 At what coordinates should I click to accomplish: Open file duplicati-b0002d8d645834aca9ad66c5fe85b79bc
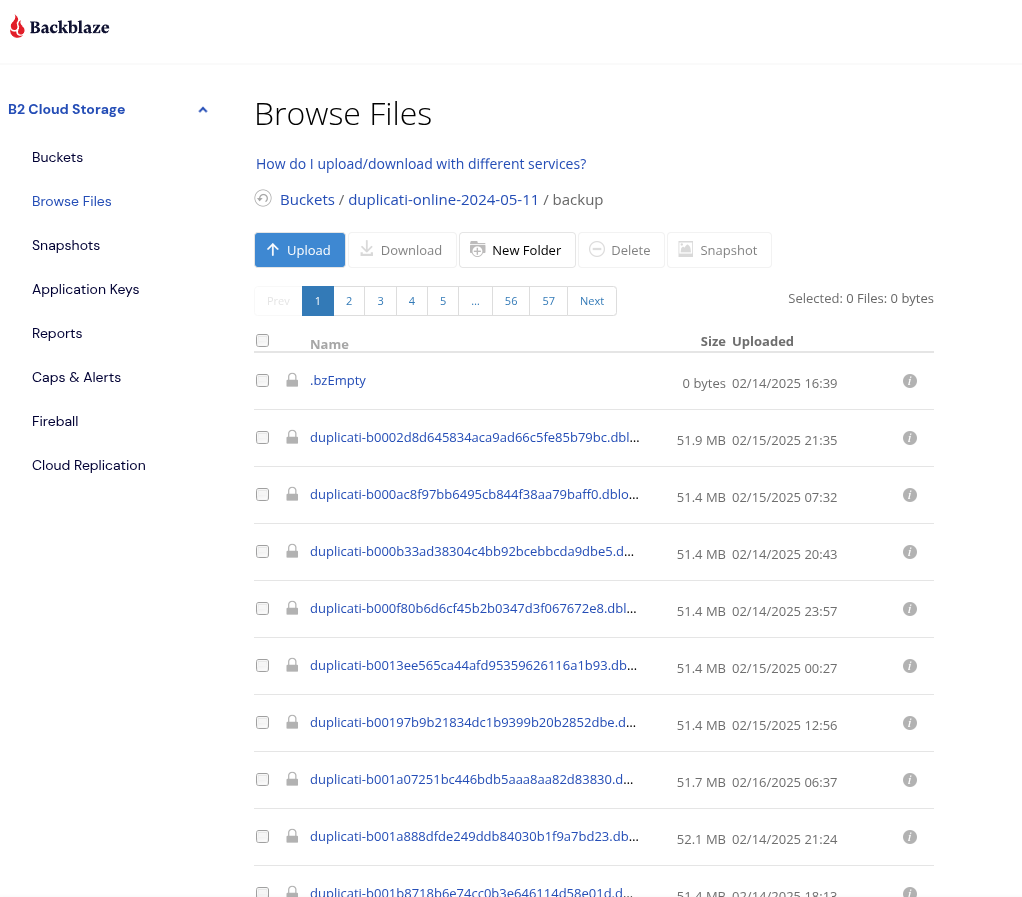[x=474, y=437]
